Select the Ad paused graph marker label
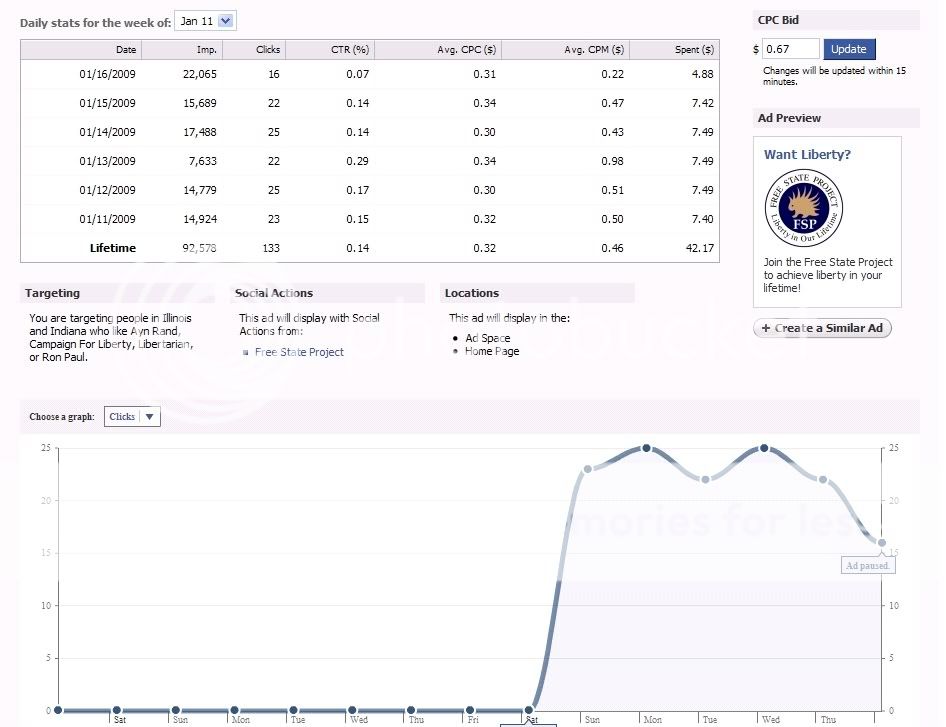This screenshot has height=727, width=946. (x=867, y=566)
